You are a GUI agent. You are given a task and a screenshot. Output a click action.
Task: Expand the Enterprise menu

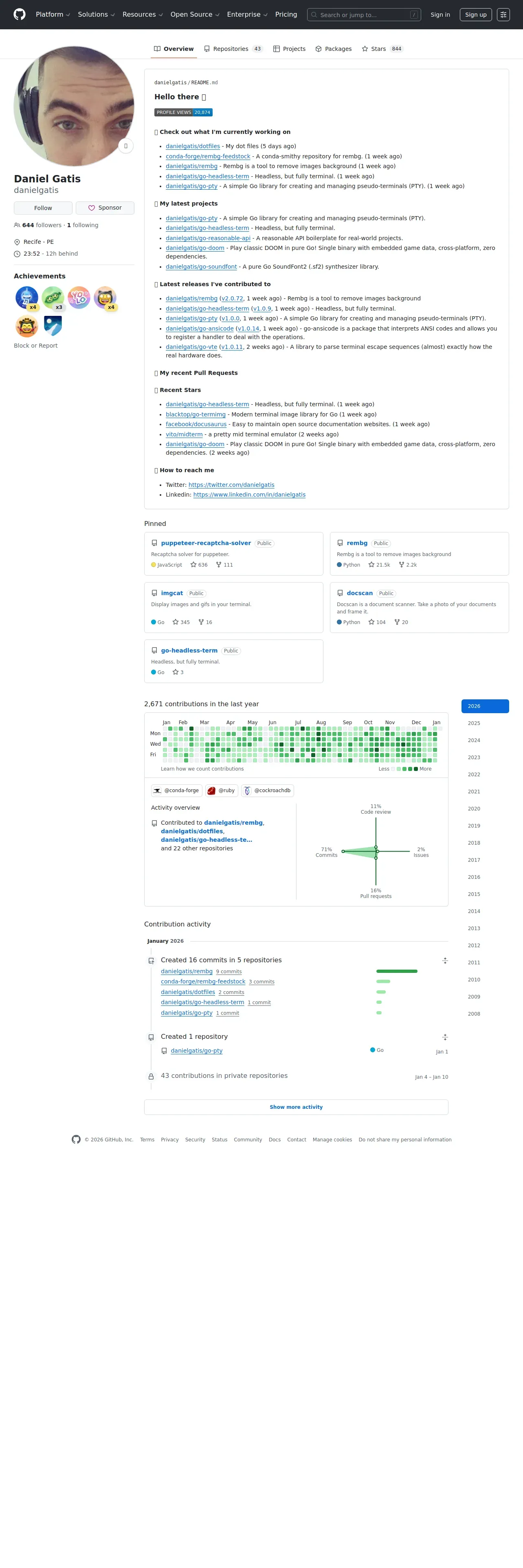point(247,15)
